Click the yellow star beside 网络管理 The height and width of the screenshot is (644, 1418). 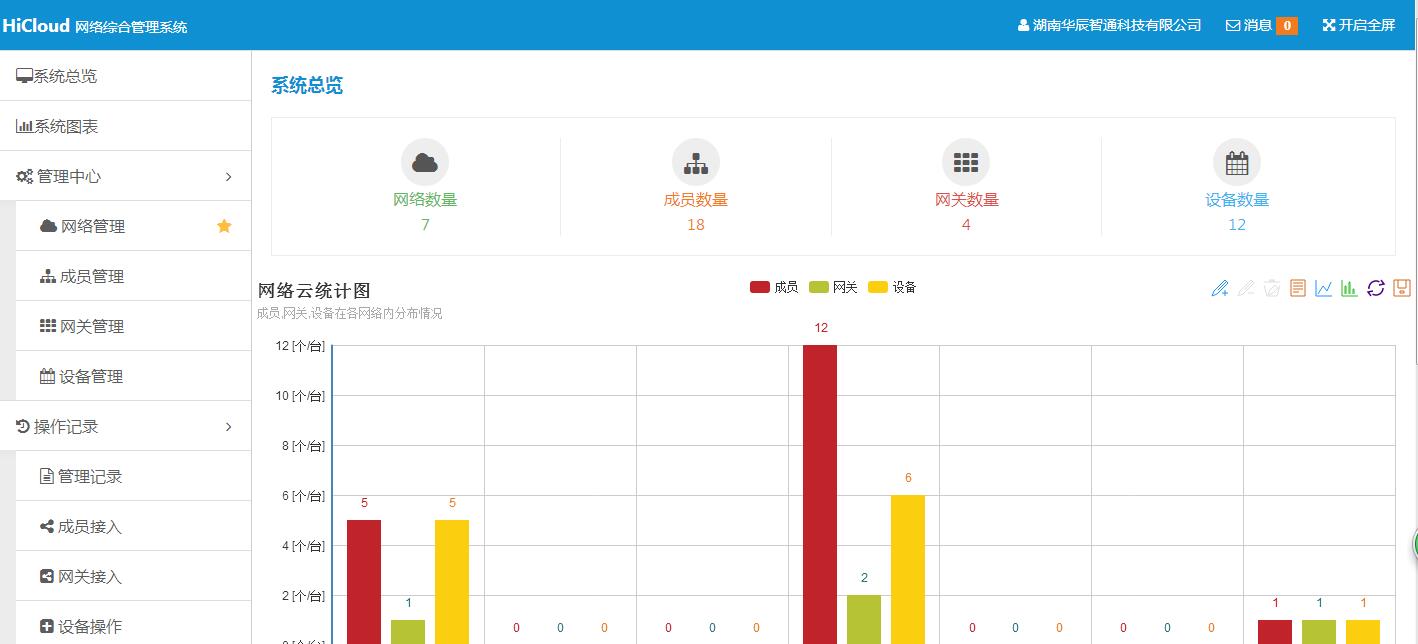[224, 226]
